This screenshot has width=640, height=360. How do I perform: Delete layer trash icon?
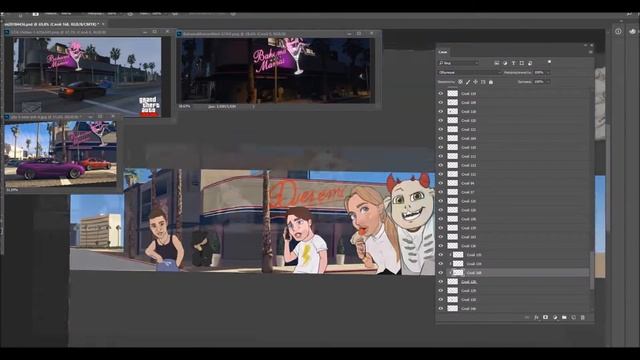pyautogui.click(x=583, y=317)
